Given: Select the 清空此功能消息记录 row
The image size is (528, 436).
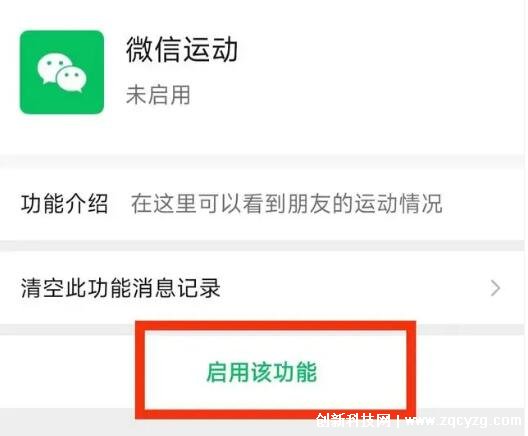Looking at the screenshot, I should pyautogui.click(x=263, y=288).
